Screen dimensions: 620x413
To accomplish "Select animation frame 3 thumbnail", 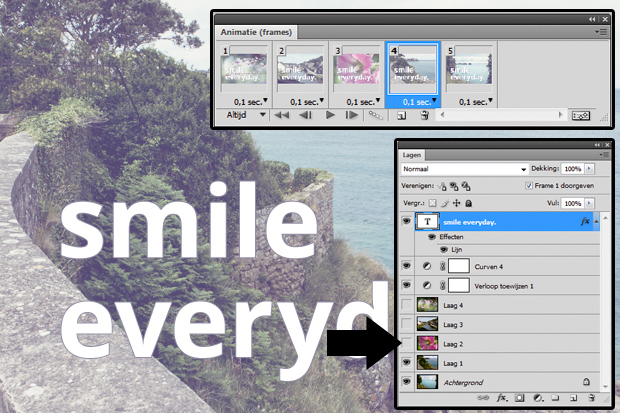I will click(357, 69).
